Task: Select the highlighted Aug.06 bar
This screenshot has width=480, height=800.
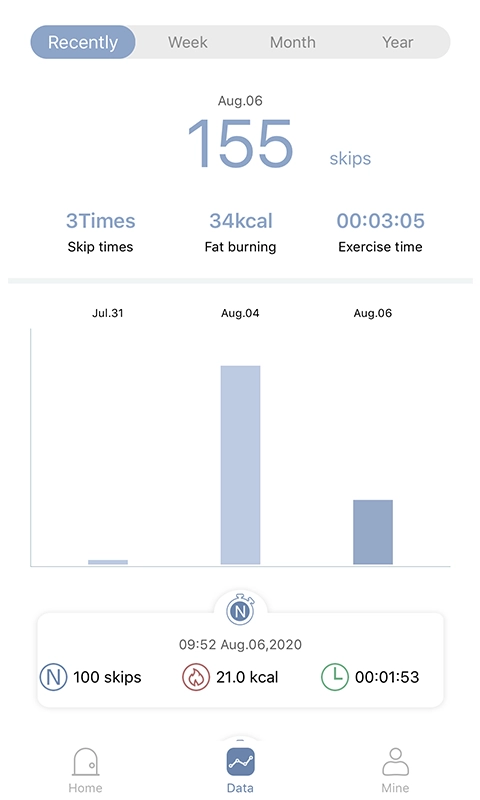Action: pos(373,532)
